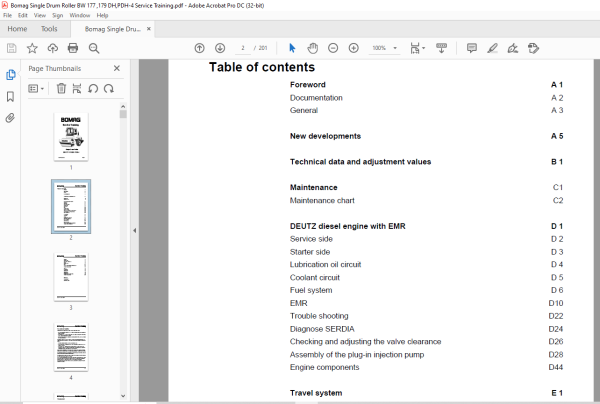Go to next page with down arrow

[220, 48]
